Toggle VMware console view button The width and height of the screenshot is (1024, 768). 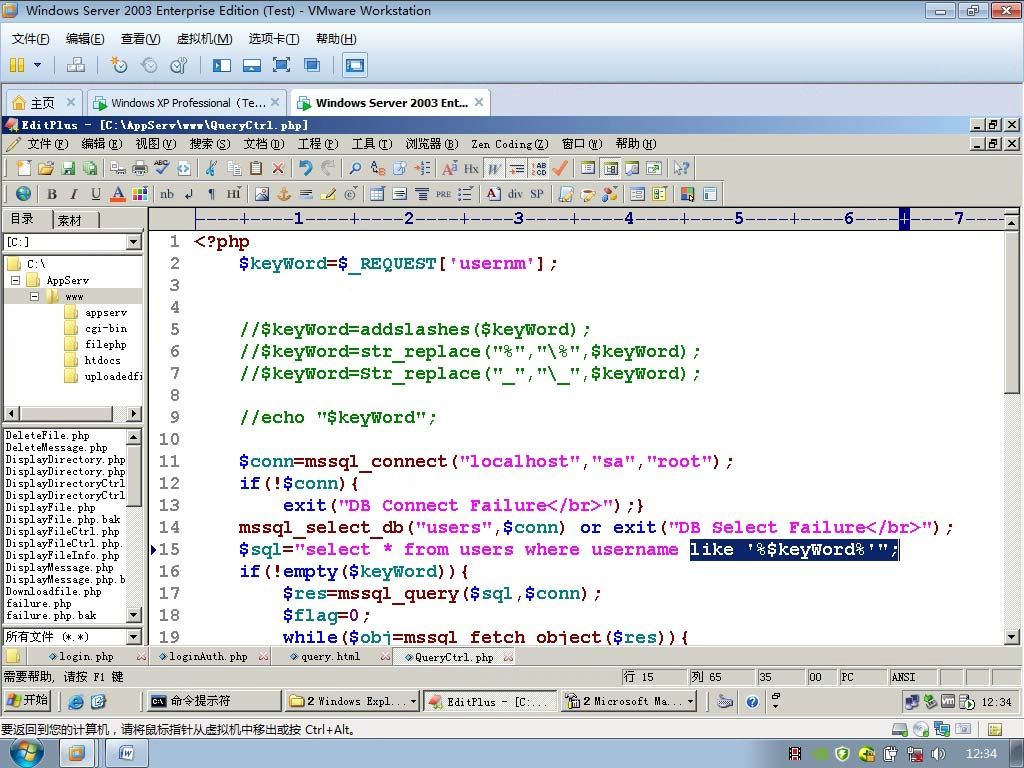[x=355, y=65]
